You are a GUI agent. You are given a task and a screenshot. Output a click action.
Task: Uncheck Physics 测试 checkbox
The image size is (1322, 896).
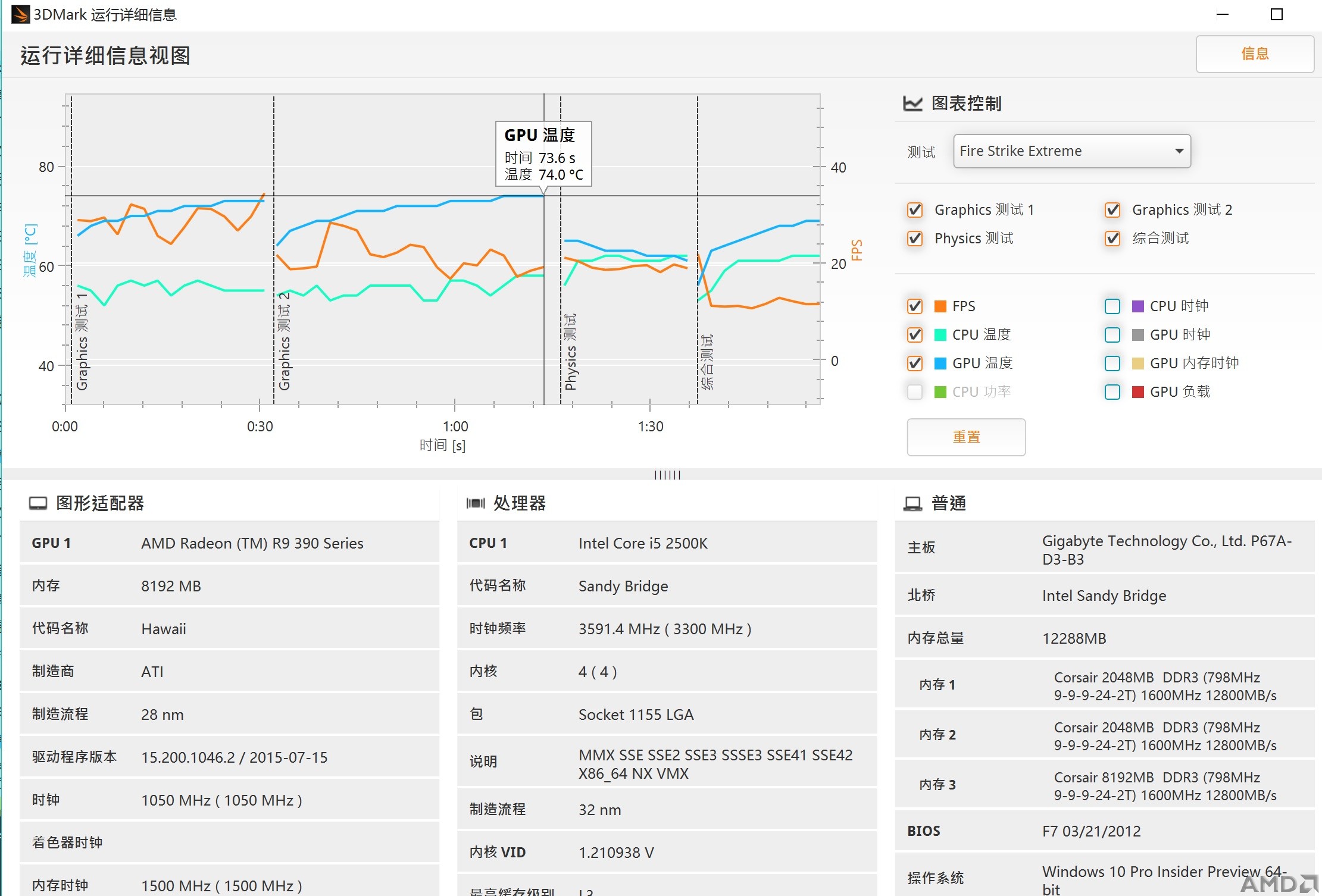click(x=915, y=239)
